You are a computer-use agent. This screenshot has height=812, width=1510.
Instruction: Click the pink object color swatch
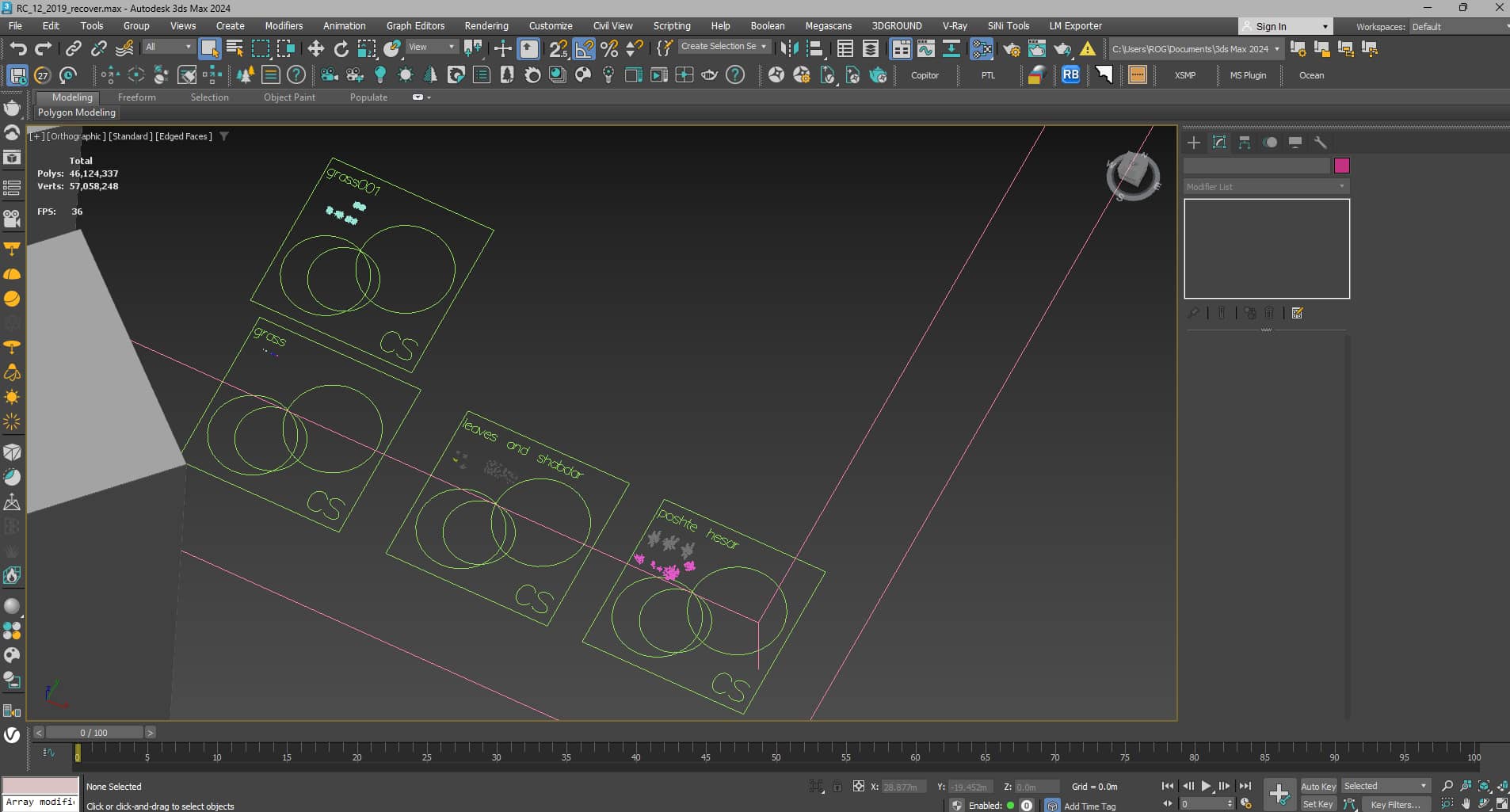[x=1341, y=166]
